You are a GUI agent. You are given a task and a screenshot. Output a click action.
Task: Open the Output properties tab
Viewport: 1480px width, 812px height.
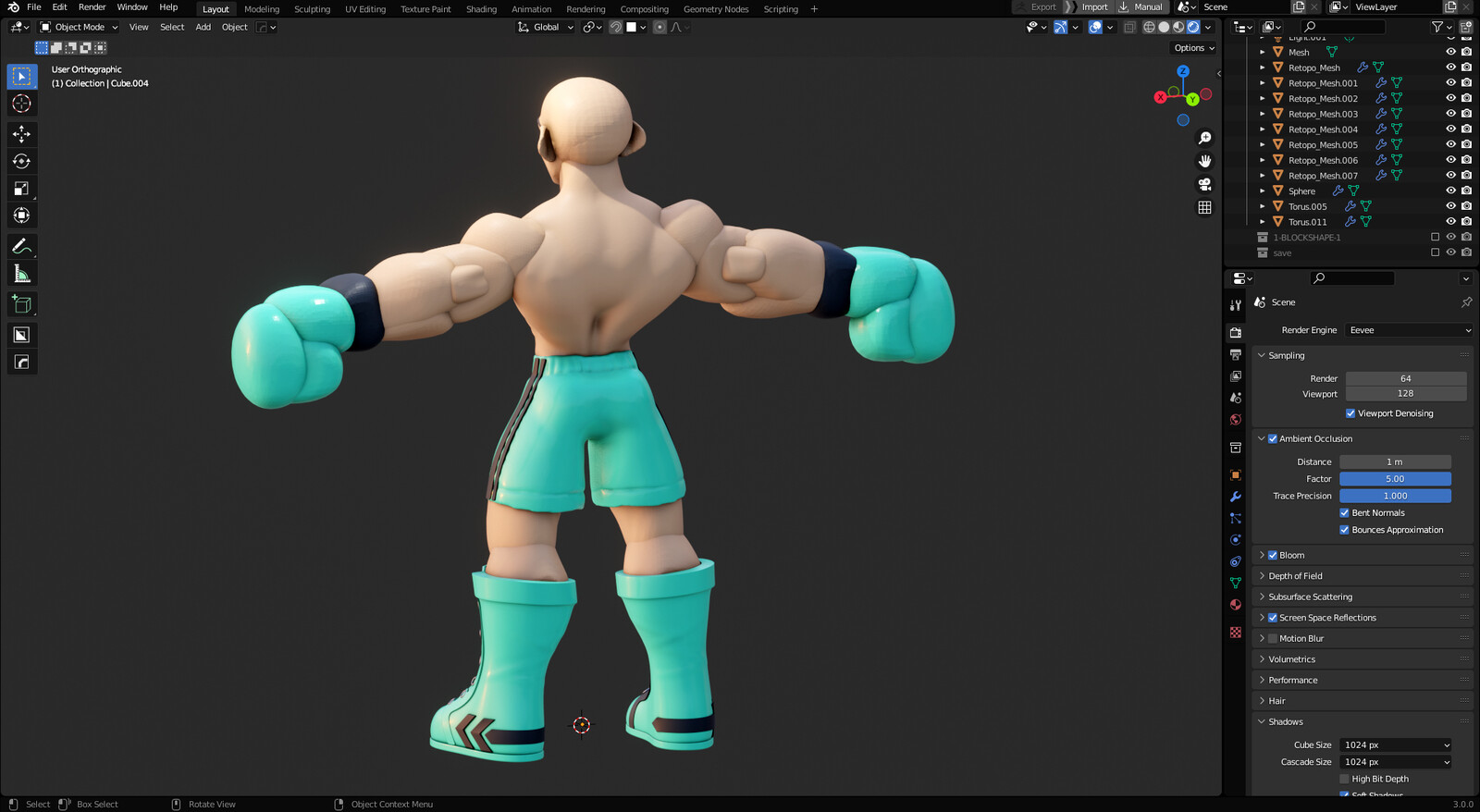click(x=1236, y=354)
